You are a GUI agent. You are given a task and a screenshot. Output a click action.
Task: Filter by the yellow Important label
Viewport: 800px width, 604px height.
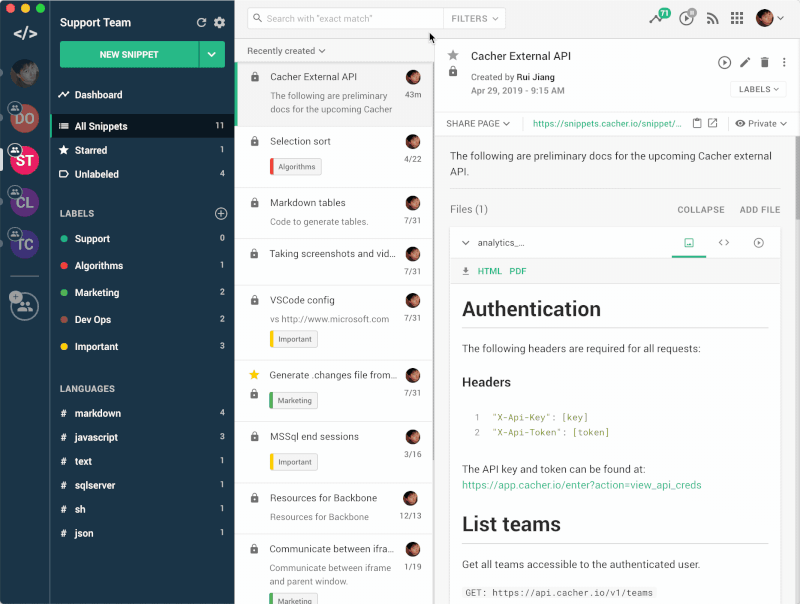click(142, 346)
